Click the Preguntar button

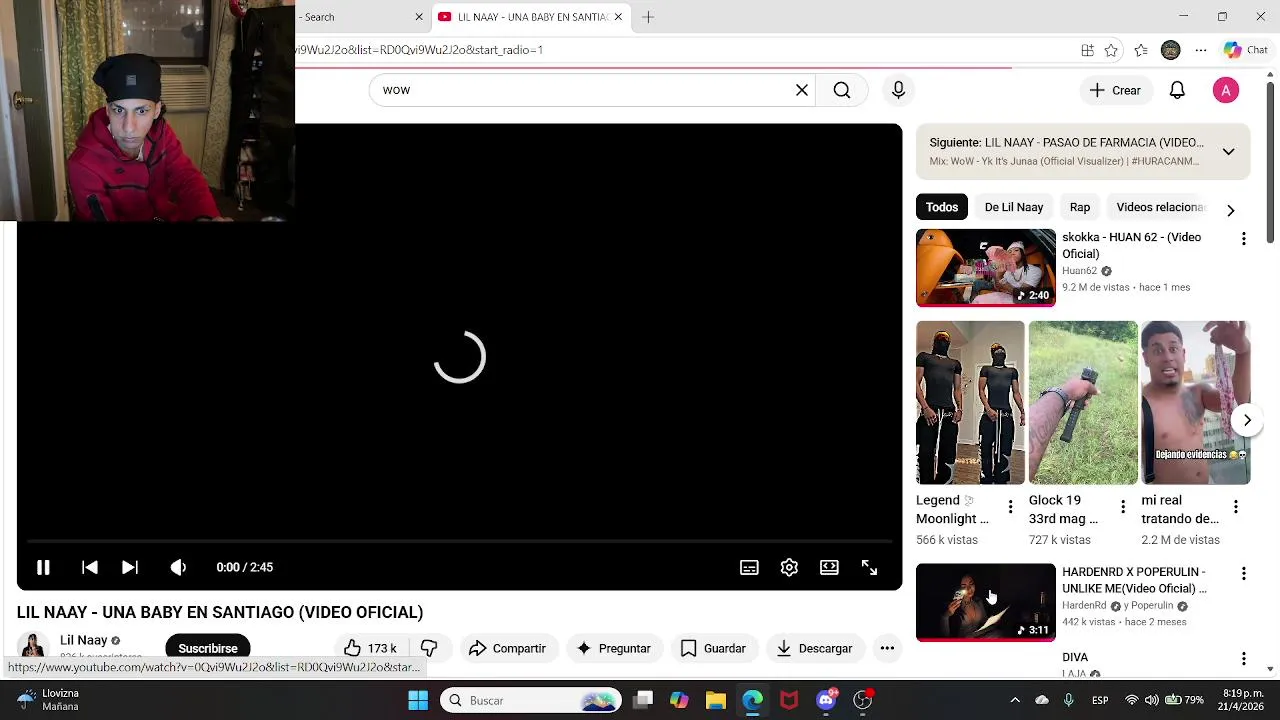pyautogui.click(x=614, y=648)
